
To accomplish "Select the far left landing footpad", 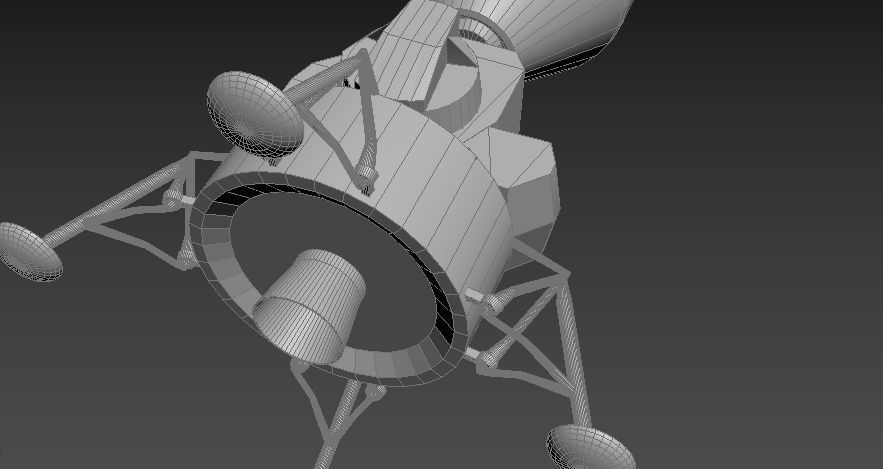I will point(30,252).
